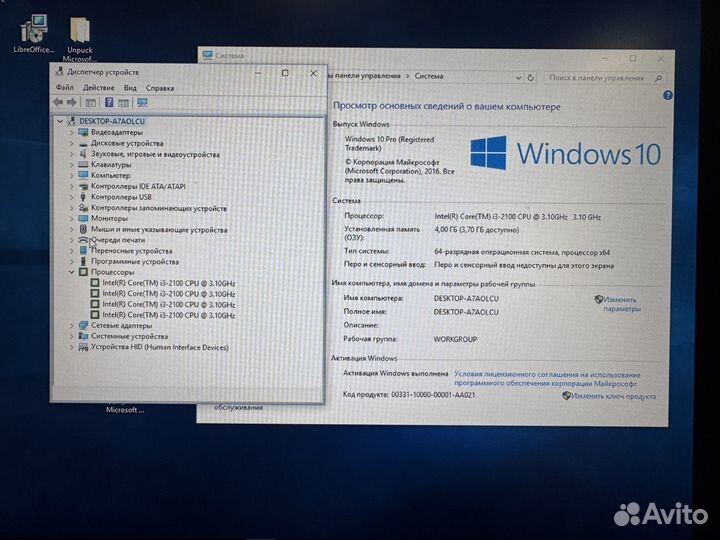Click the sound devices speaker icon
Viewport: 720px width, 540px height.
(83, 154)
